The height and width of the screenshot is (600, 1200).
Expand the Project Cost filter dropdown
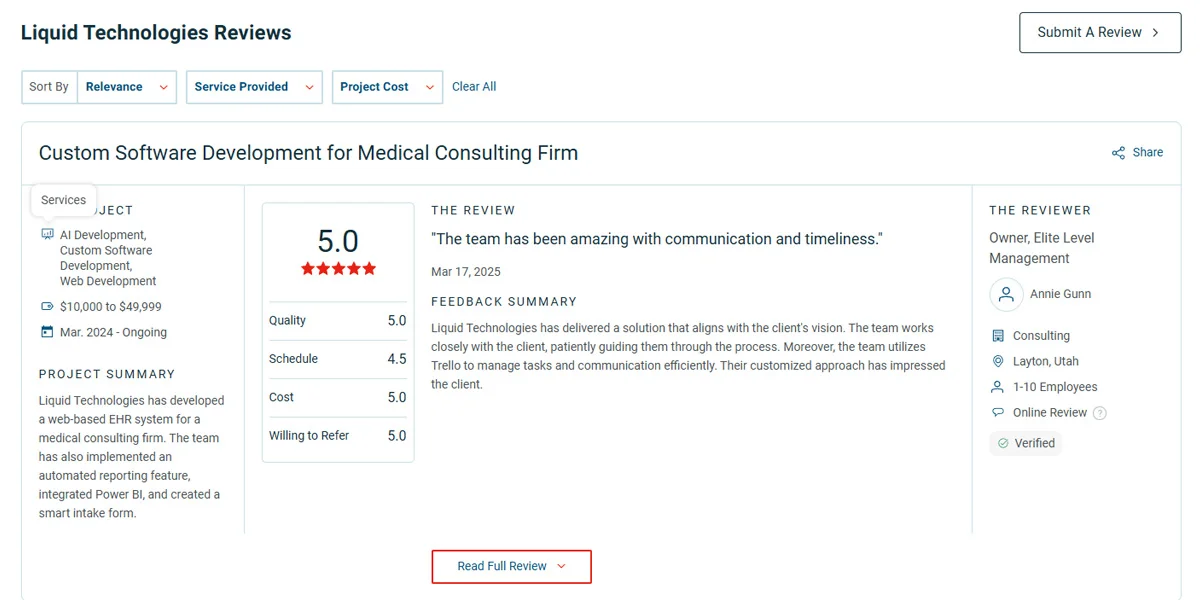click(387, 87)
